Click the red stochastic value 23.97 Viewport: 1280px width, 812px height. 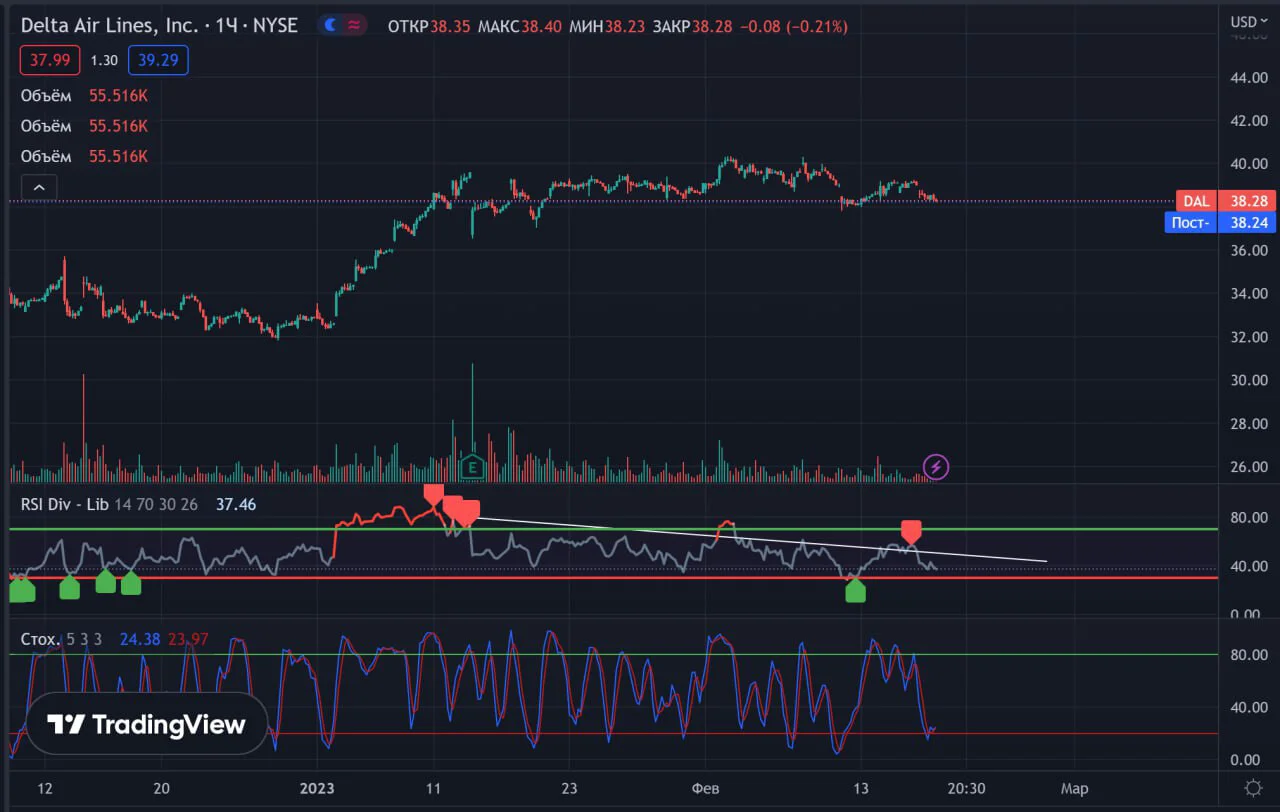(x=188, y=638)
